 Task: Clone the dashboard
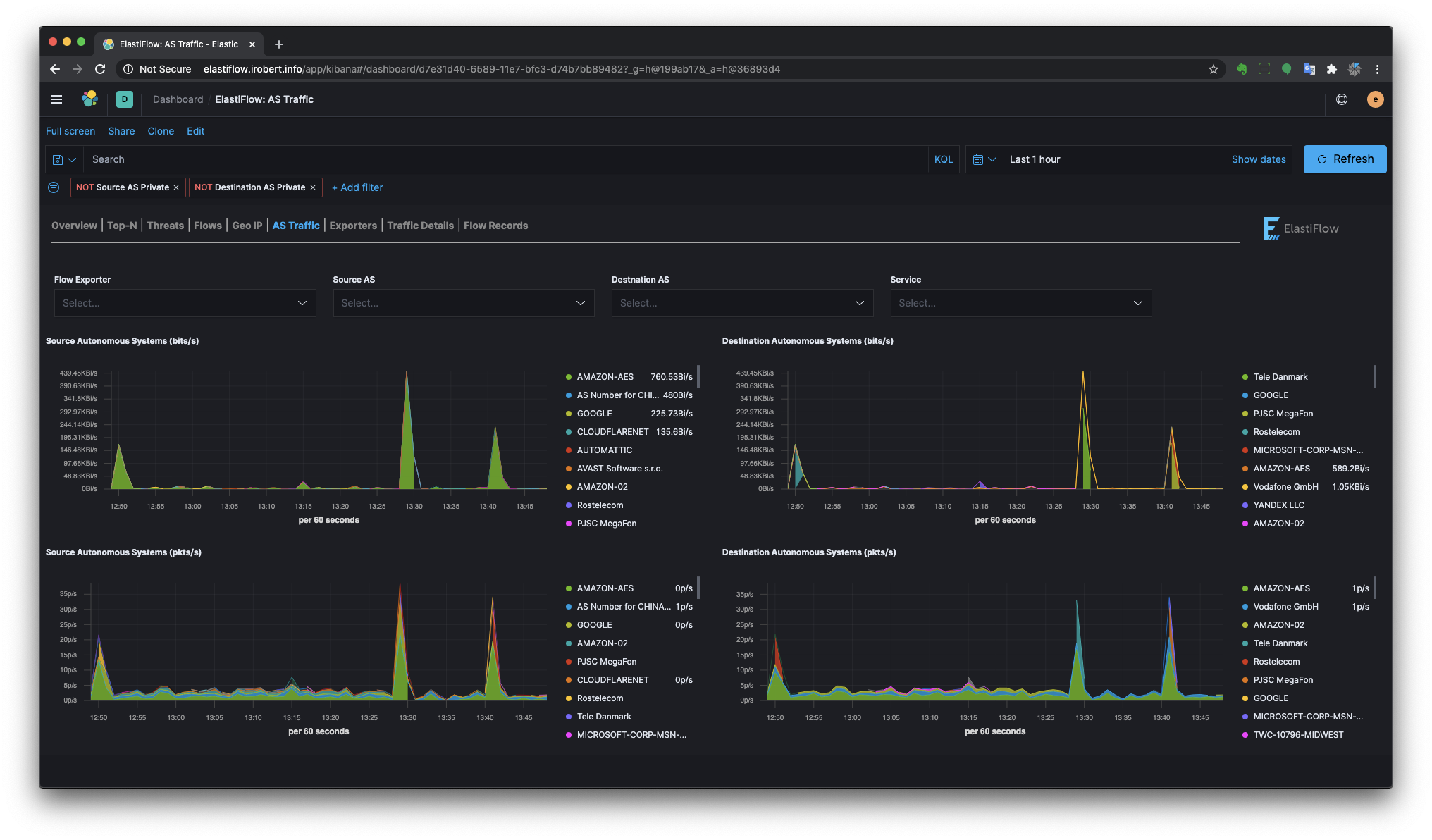tap(161, 131)
